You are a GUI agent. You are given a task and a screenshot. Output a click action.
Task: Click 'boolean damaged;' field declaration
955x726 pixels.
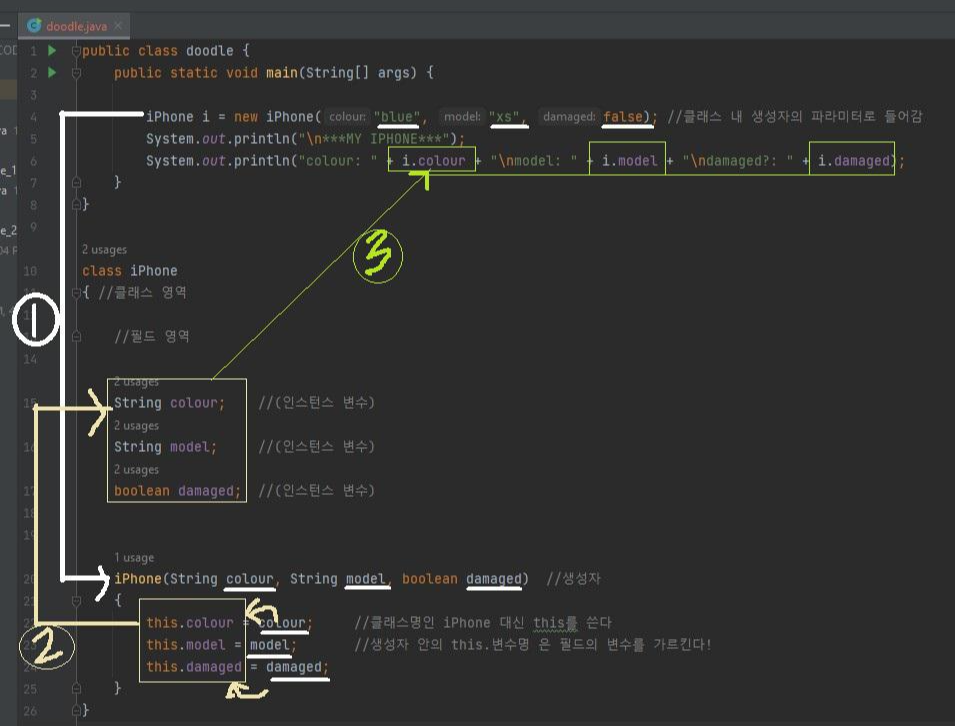click(x=177, y=490)
